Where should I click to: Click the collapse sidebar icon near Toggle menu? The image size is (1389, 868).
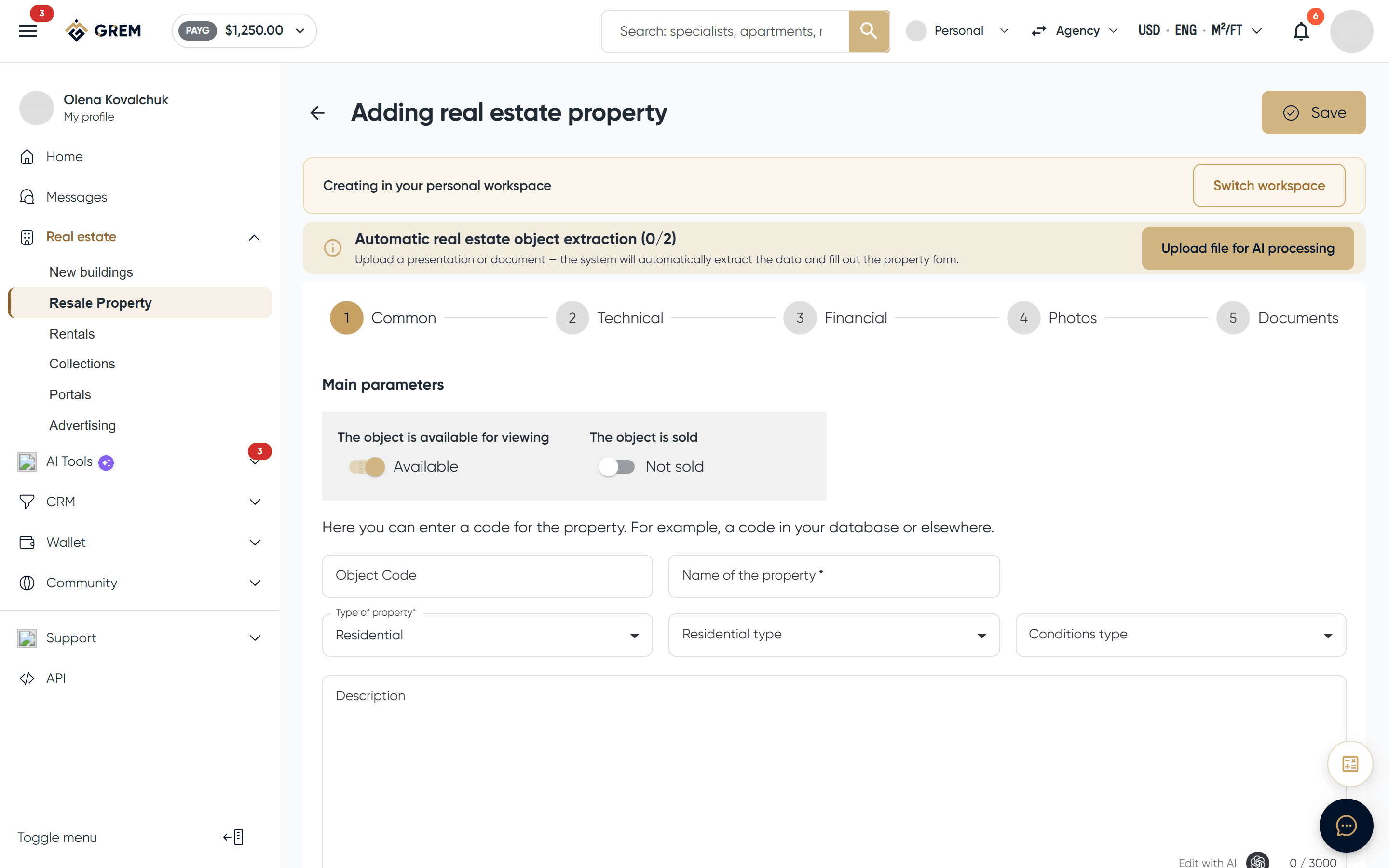click(x=233, y=837)
